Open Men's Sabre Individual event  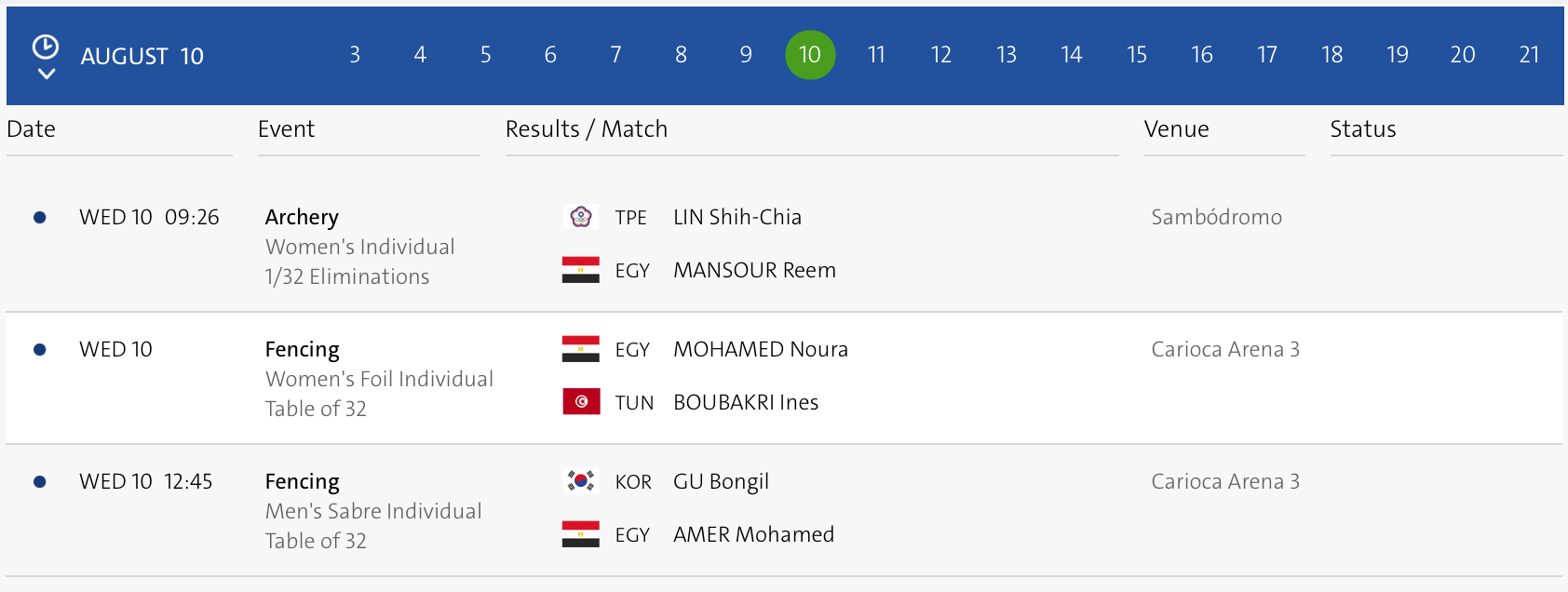(373, 511)
